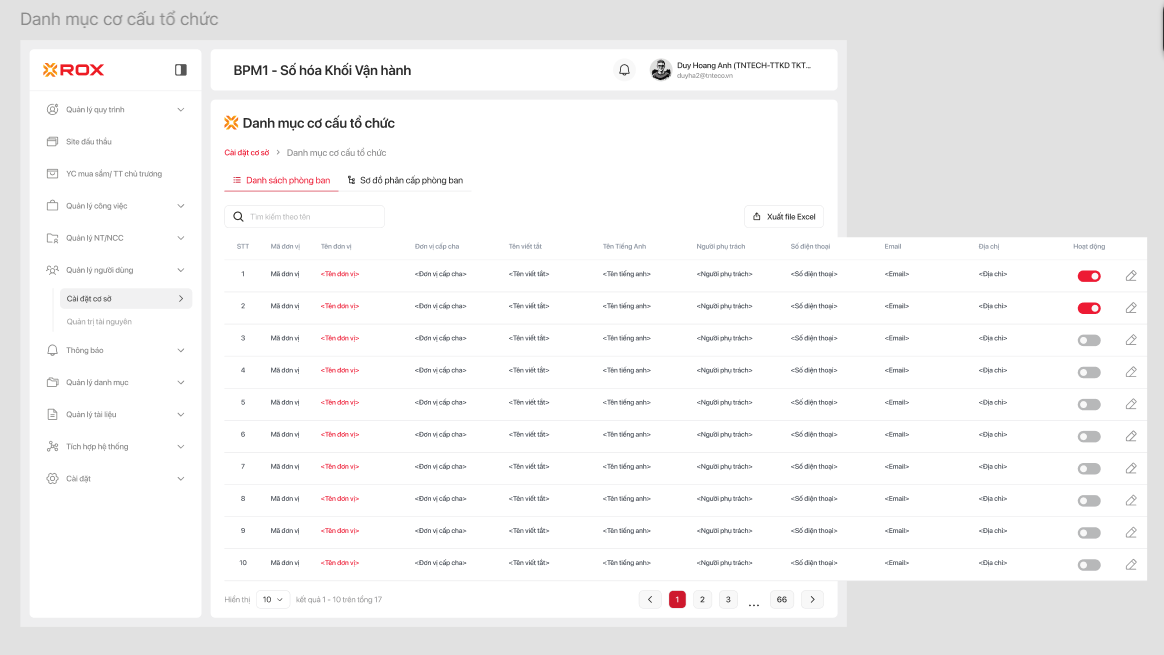This screenshot has height=655, width=1164.
Task: Click the edit pencil icon for row 10
Action: [1131, 564]
